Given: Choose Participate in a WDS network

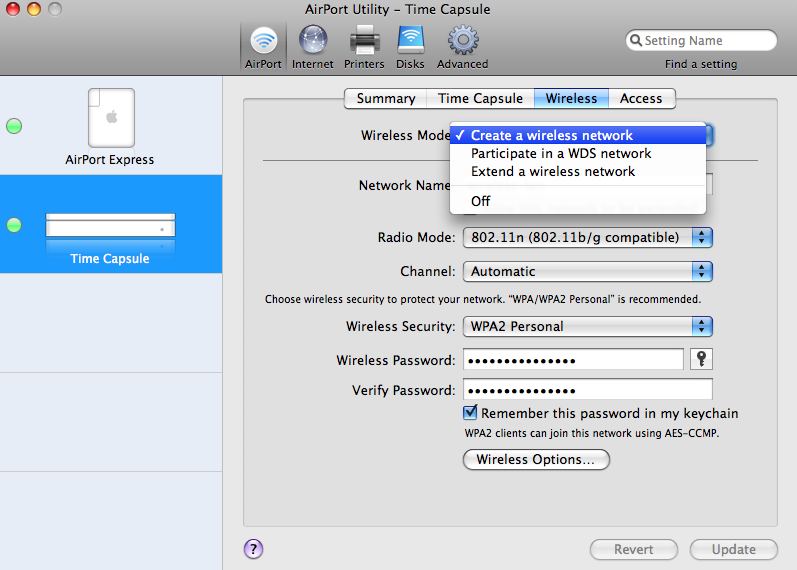Looking at the screenshot, I should (578, 154).
